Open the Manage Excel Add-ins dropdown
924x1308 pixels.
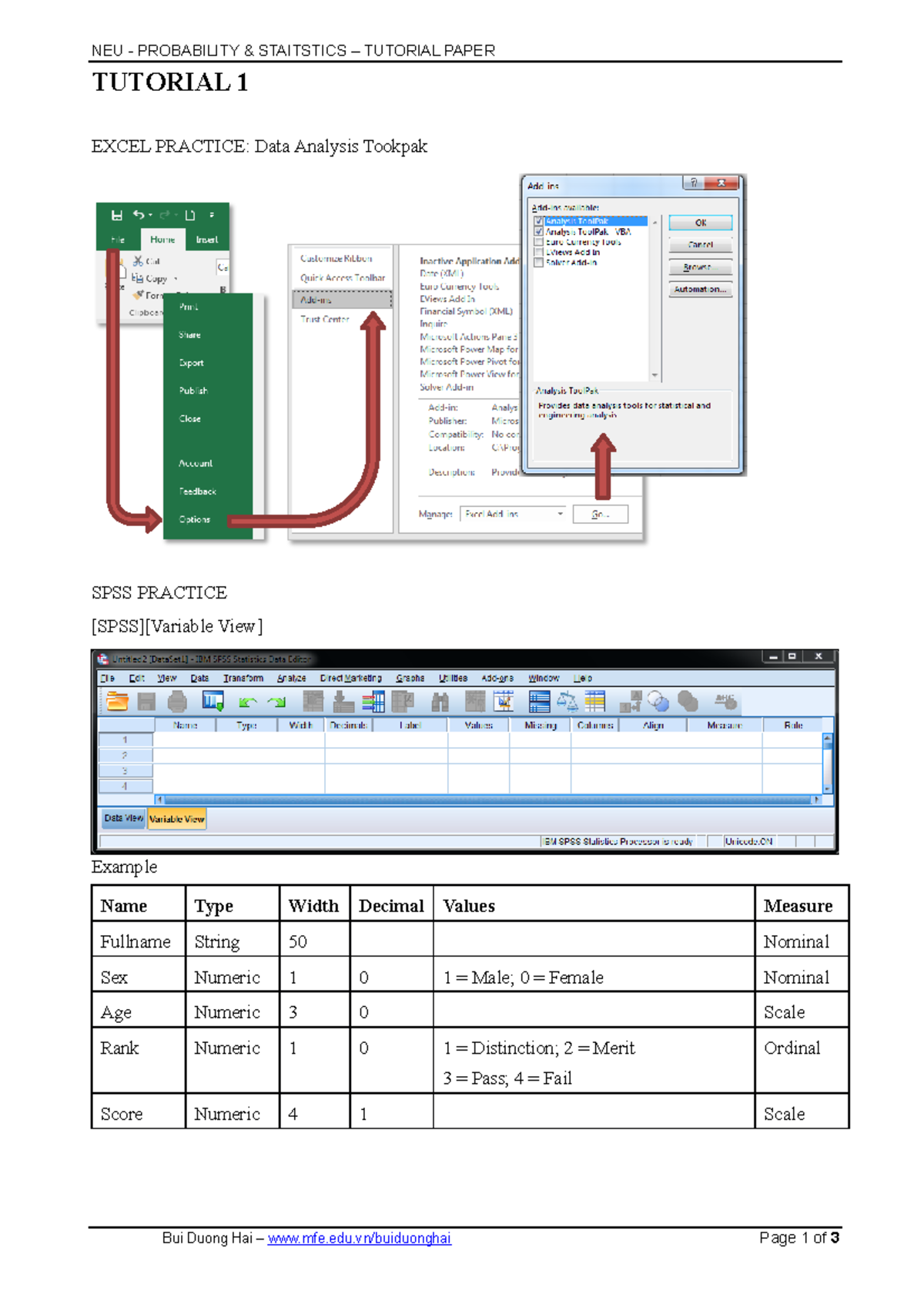[560, 514]
